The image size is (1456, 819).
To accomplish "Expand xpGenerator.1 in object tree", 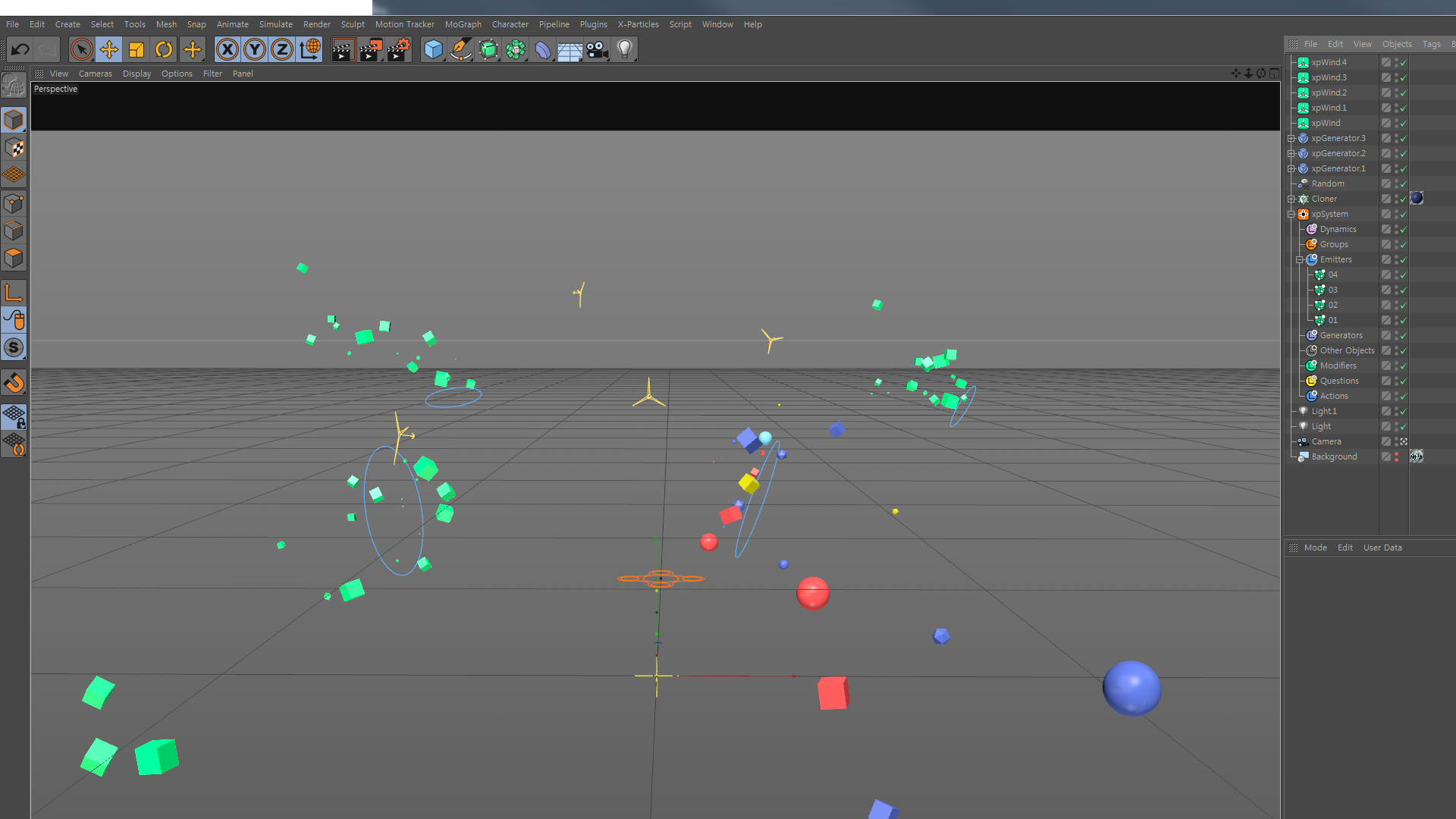I will click(1291, 168).
